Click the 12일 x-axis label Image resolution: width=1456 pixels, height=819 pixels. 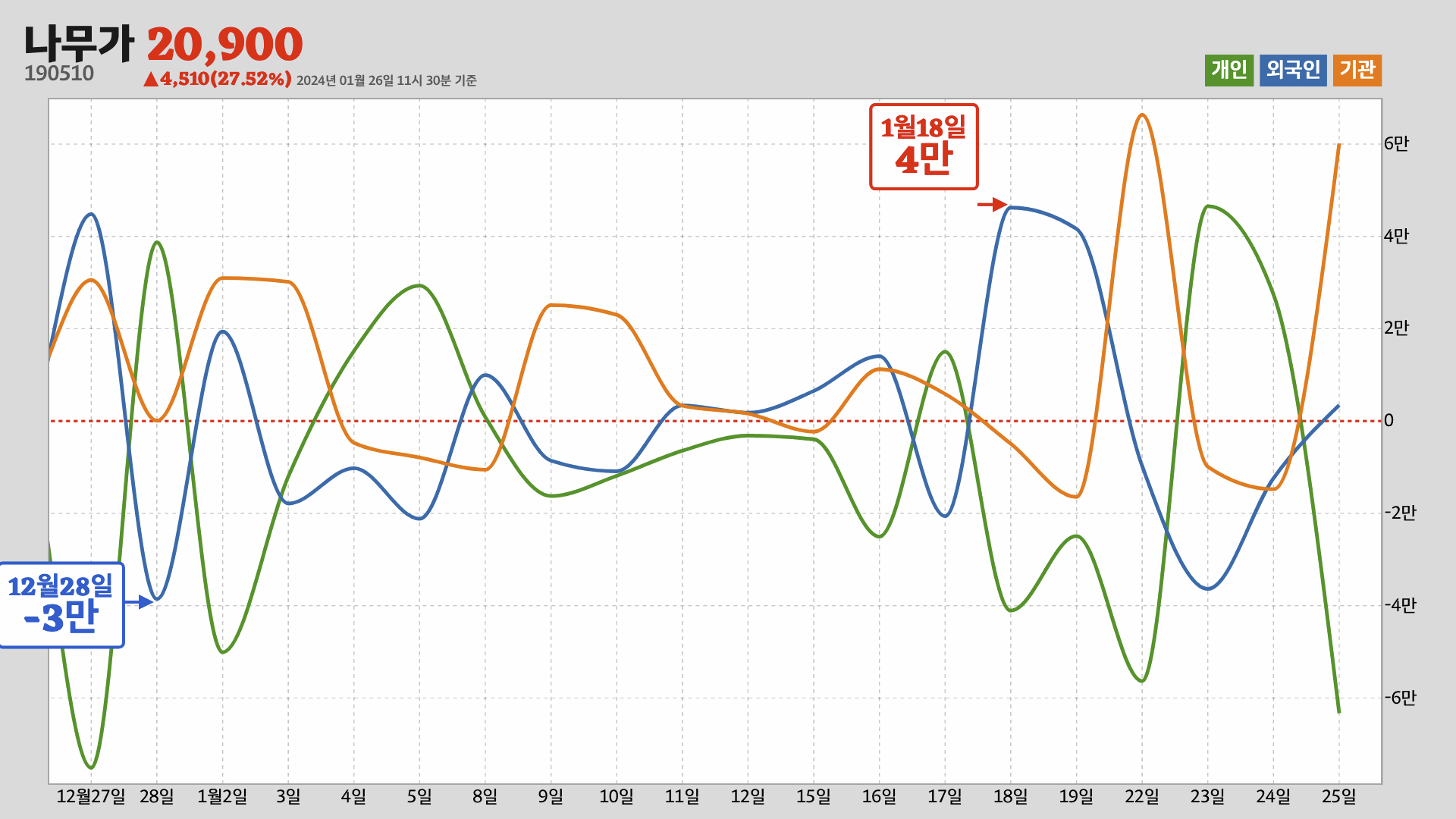[748, 796]
